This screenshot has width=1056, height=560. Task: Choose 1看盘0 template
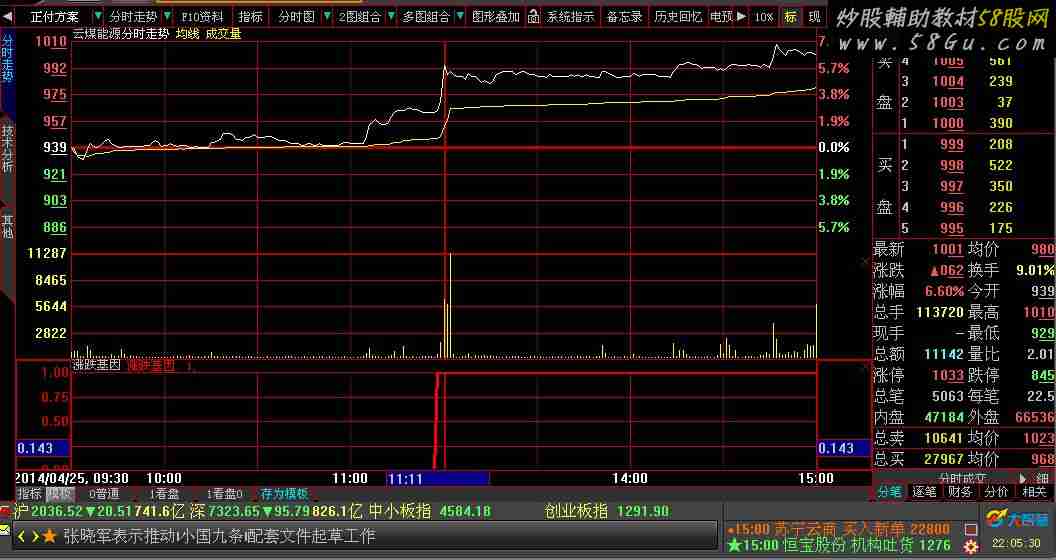[224, 493]
